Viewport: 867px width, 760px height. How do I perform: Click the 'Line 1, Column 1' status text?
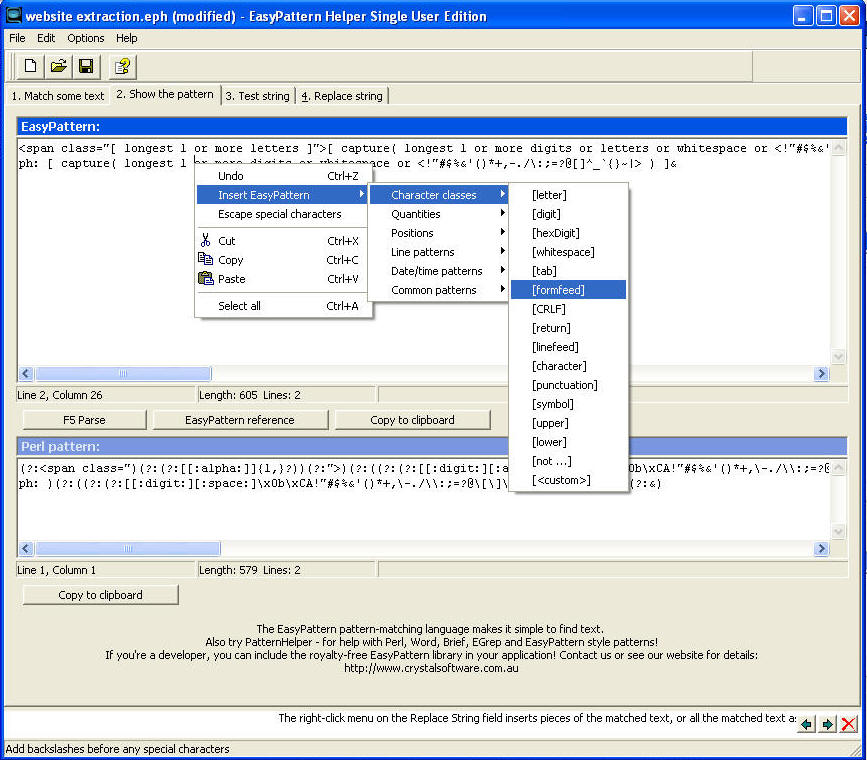tap(56, 570)
